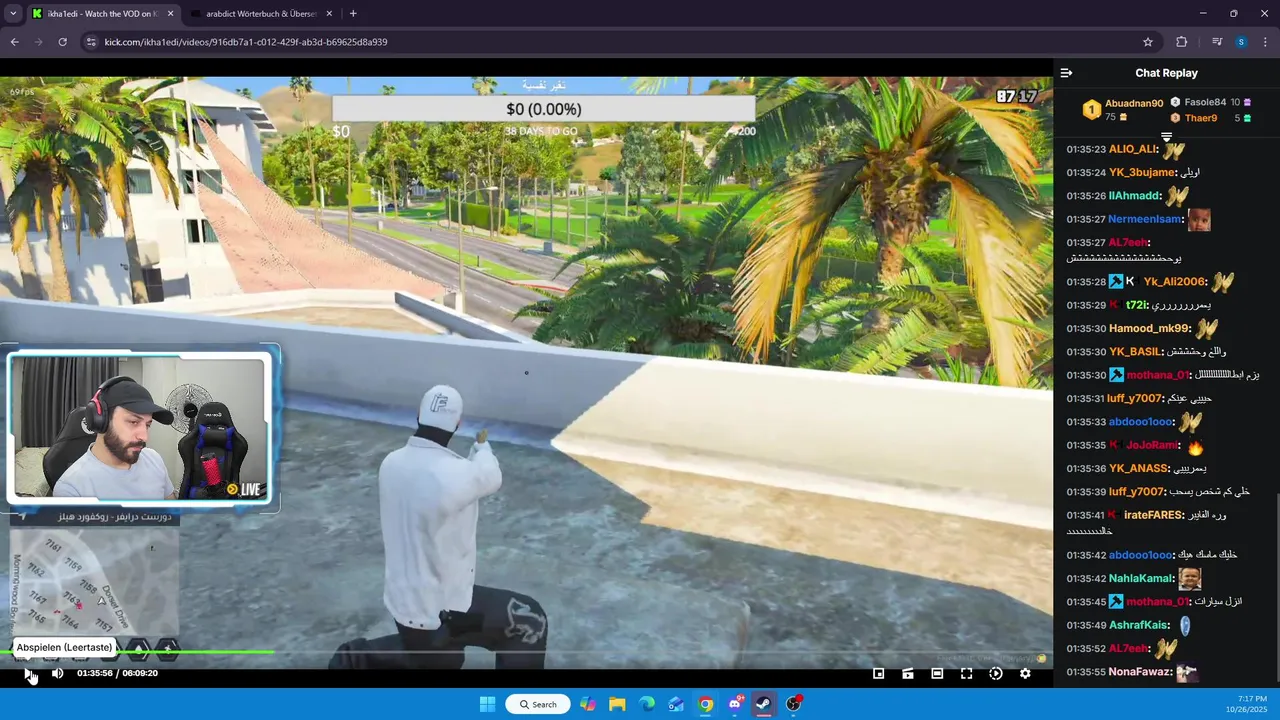Image resolution: width=1280 pixels, height=720 pixels.
Task: Expand the gifters leaderboard handle
Action: (x=1166, y=137)
